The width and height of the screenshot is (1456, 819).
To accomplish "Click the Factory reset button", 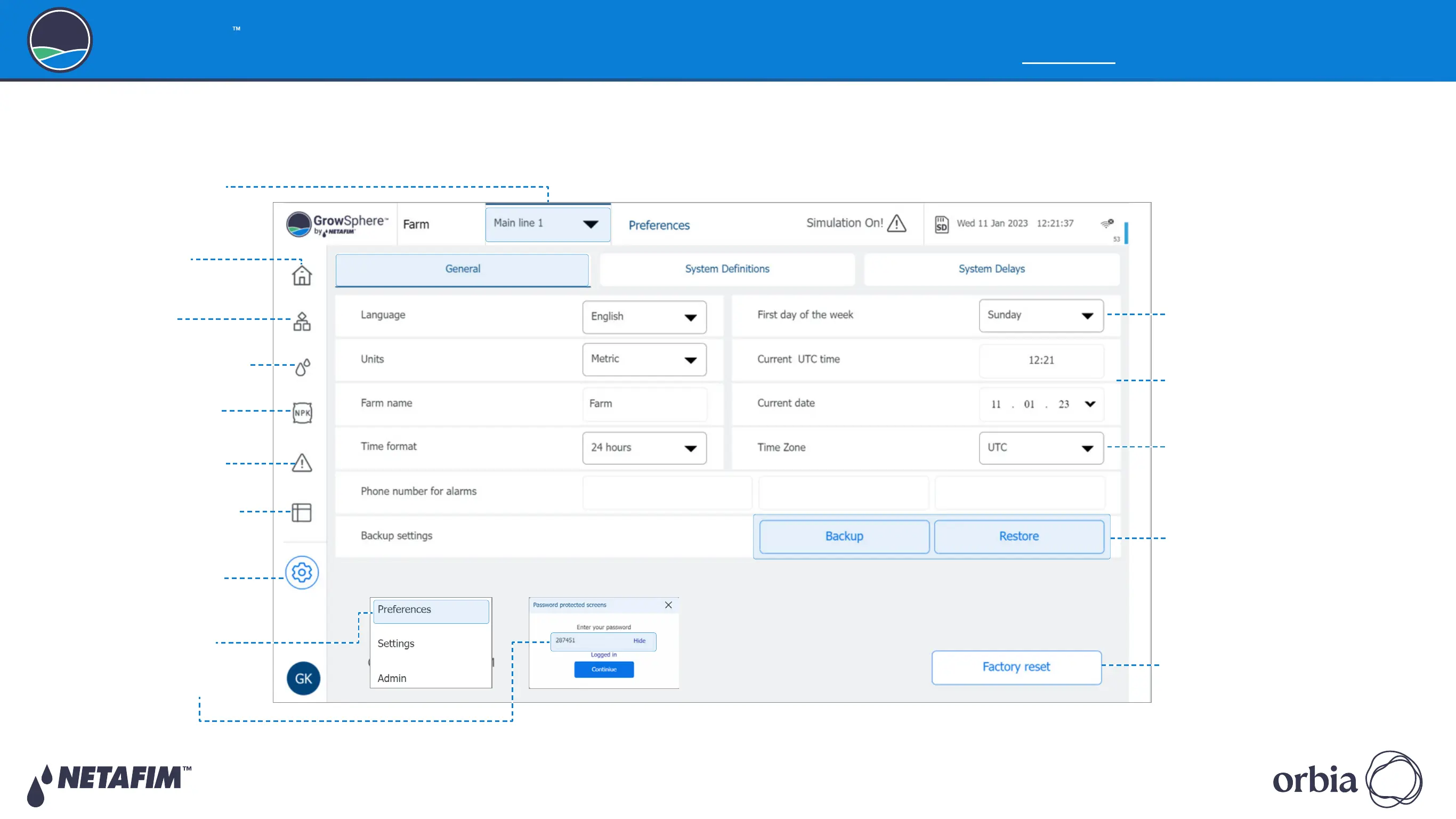I will pyautogui.click(x=1016, y=668).
